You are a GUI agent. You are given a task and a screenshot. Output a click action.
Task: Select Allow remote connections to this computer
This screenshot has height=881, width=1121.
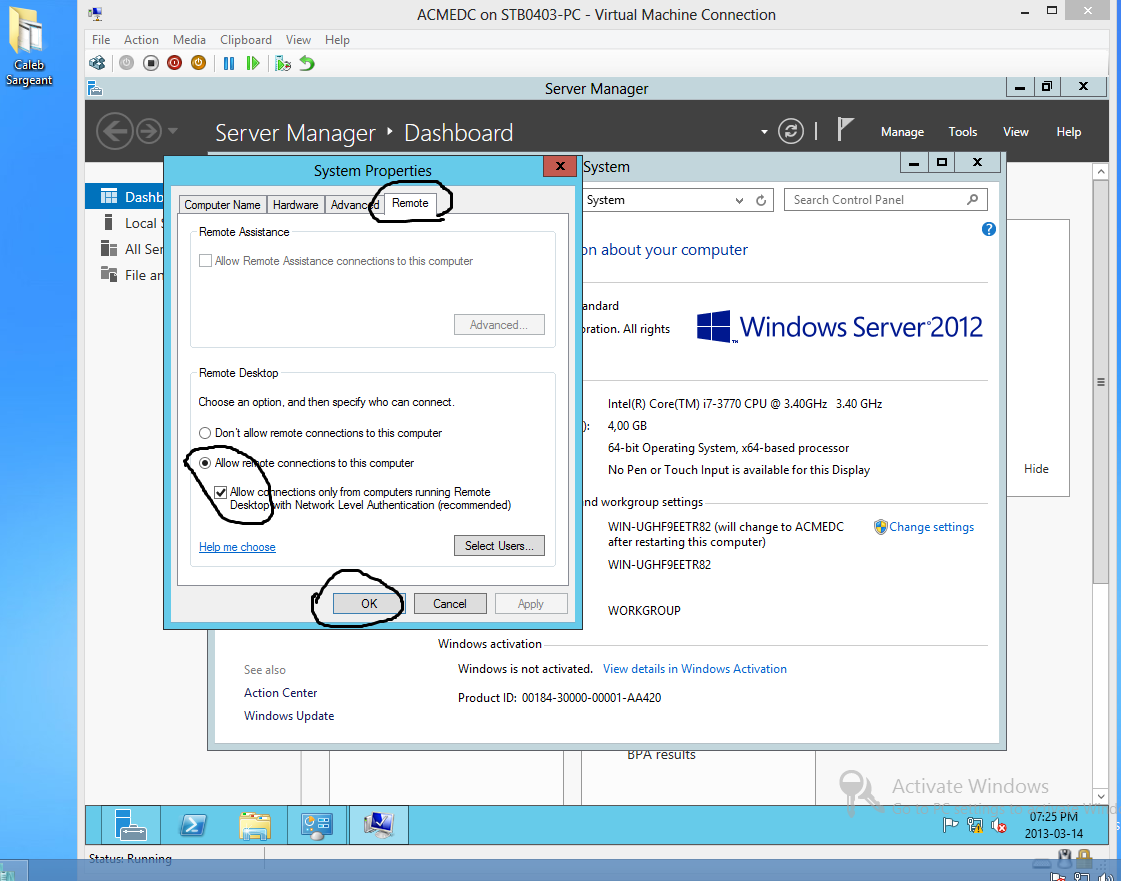click(205, 463)
